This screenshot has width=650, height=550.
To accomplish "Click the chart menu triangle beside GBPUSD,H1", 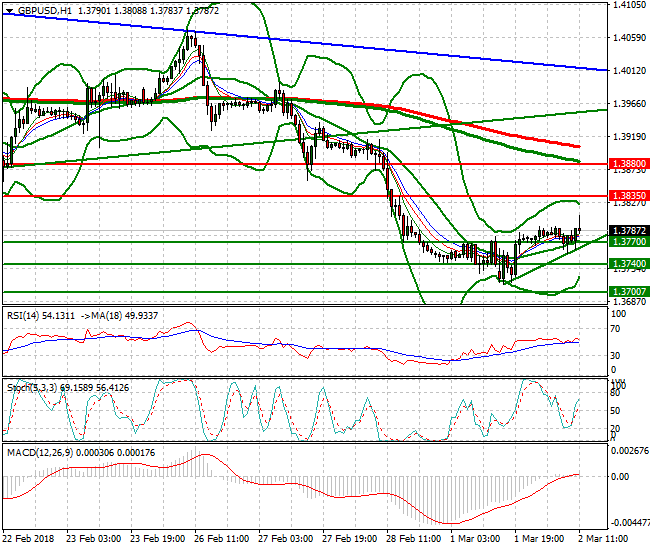I will point(10,11).
